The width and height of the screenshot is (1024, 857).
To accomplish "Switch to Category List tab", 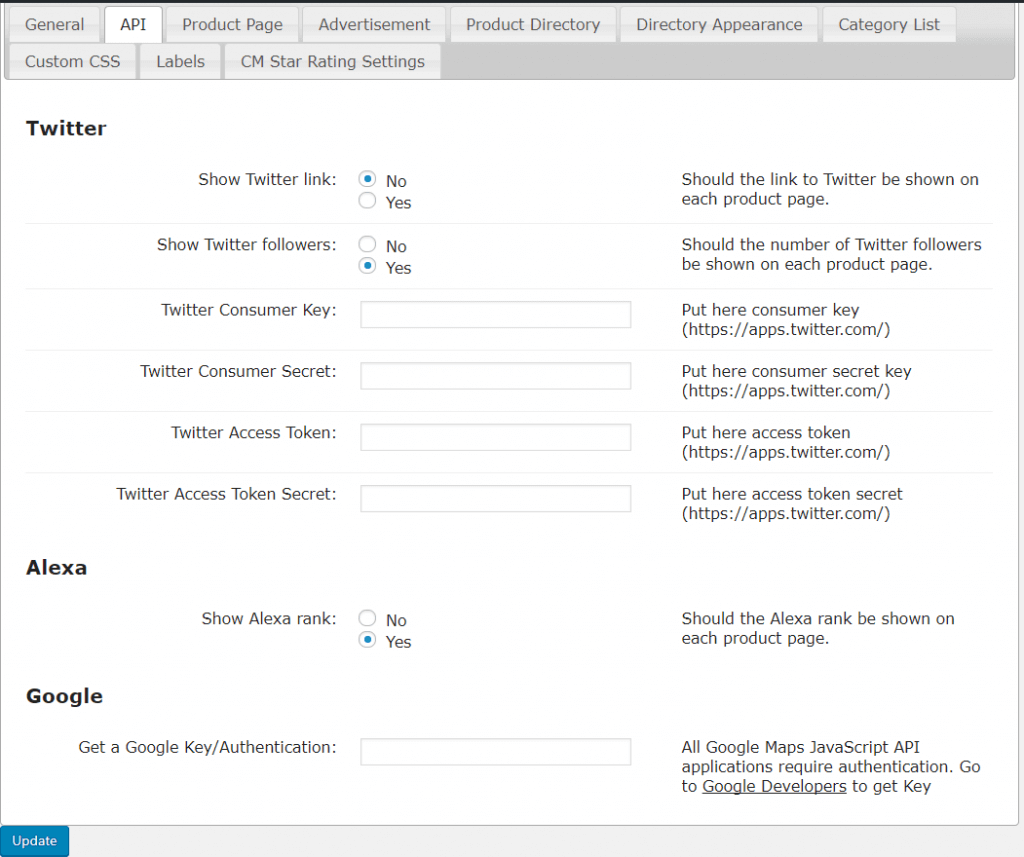I will (888, 25).
